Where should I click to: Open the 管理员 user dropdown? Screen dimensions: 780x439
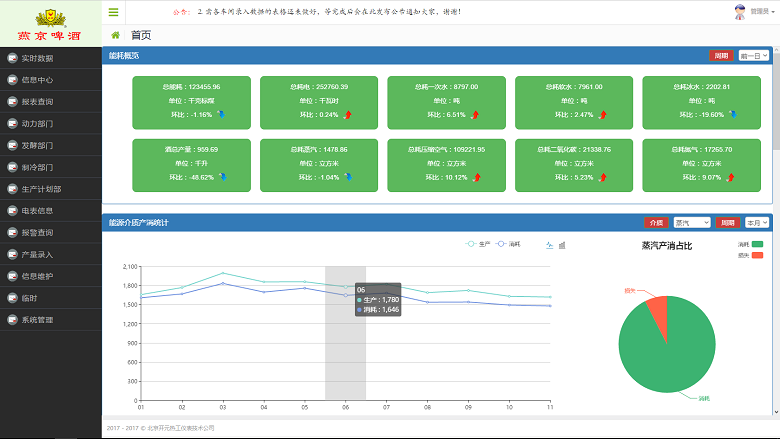tap(763, 11)
